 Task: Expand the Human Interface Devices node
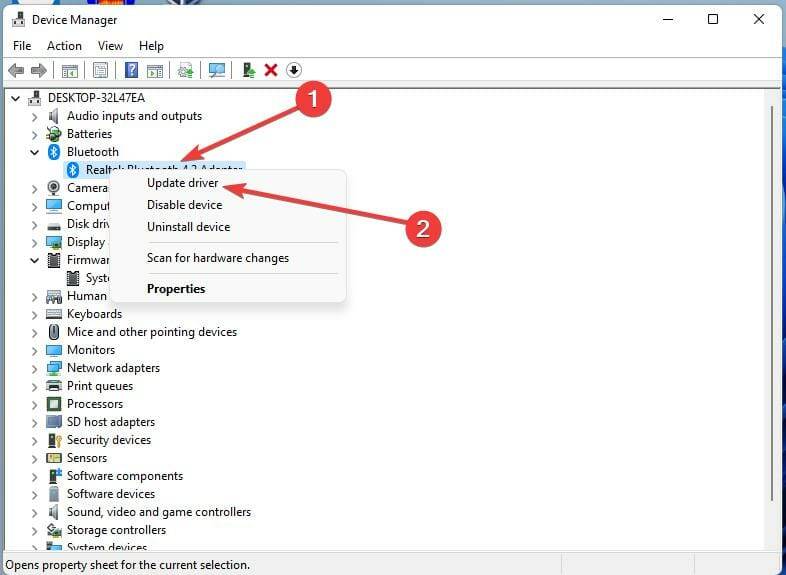[x=35, y=297]
